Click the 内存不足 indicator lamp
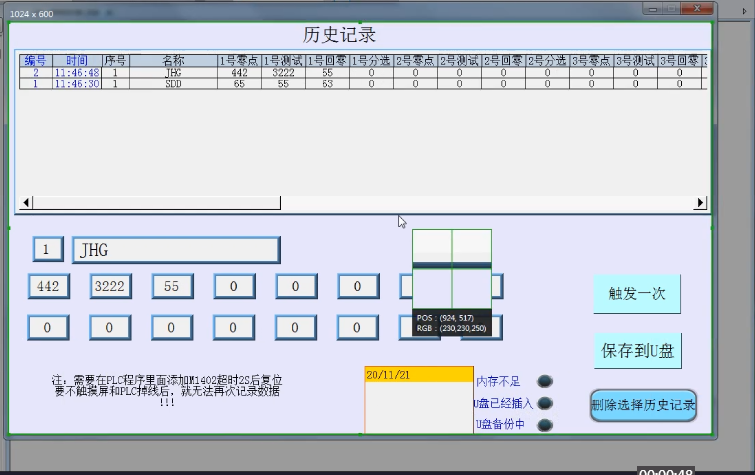The width and height of the screenshot is (755, 475). tap(545, 381)
